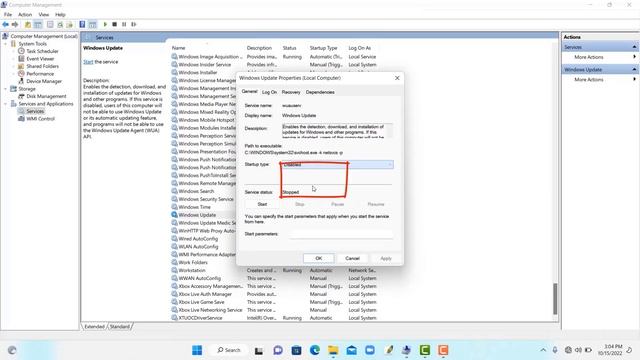Click the Export List toolbar icon
The width and height of the screenshot is (640, 360).
tap(69, 24)
